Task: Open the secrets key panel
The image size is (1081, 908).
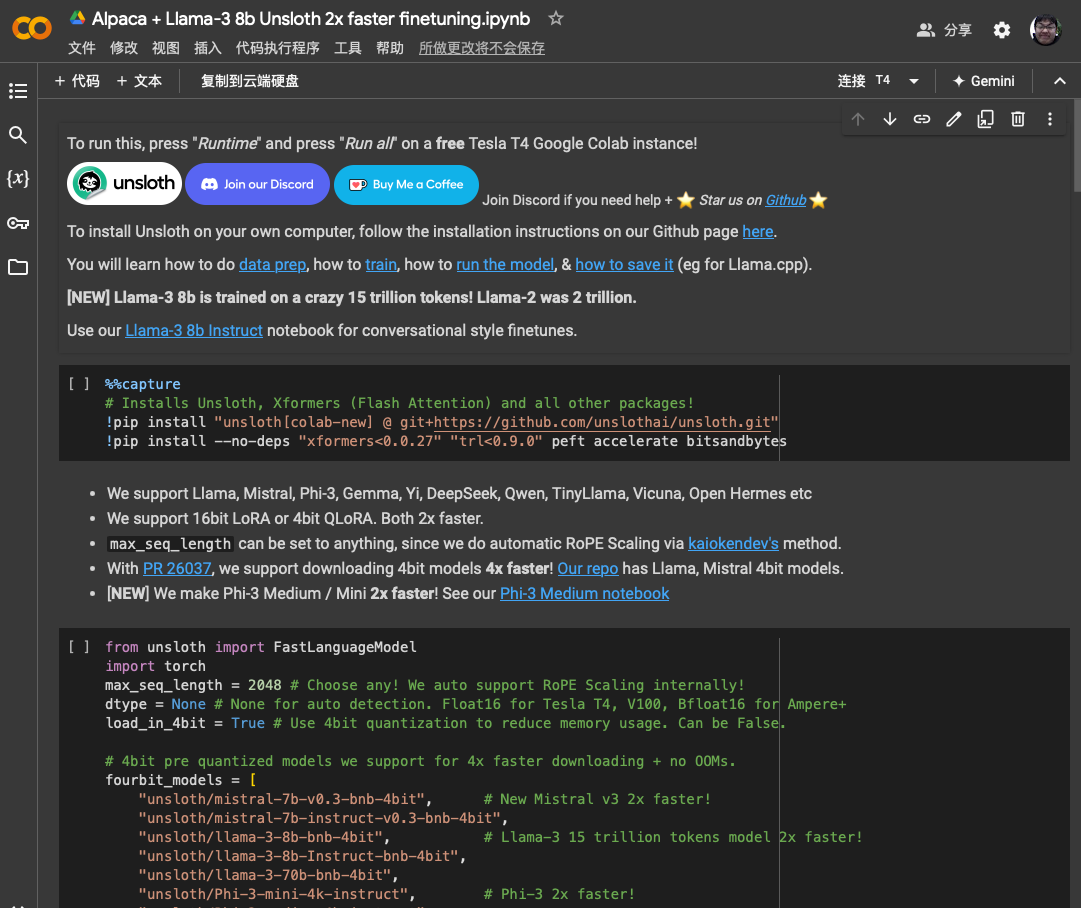Action: (18, 223)
